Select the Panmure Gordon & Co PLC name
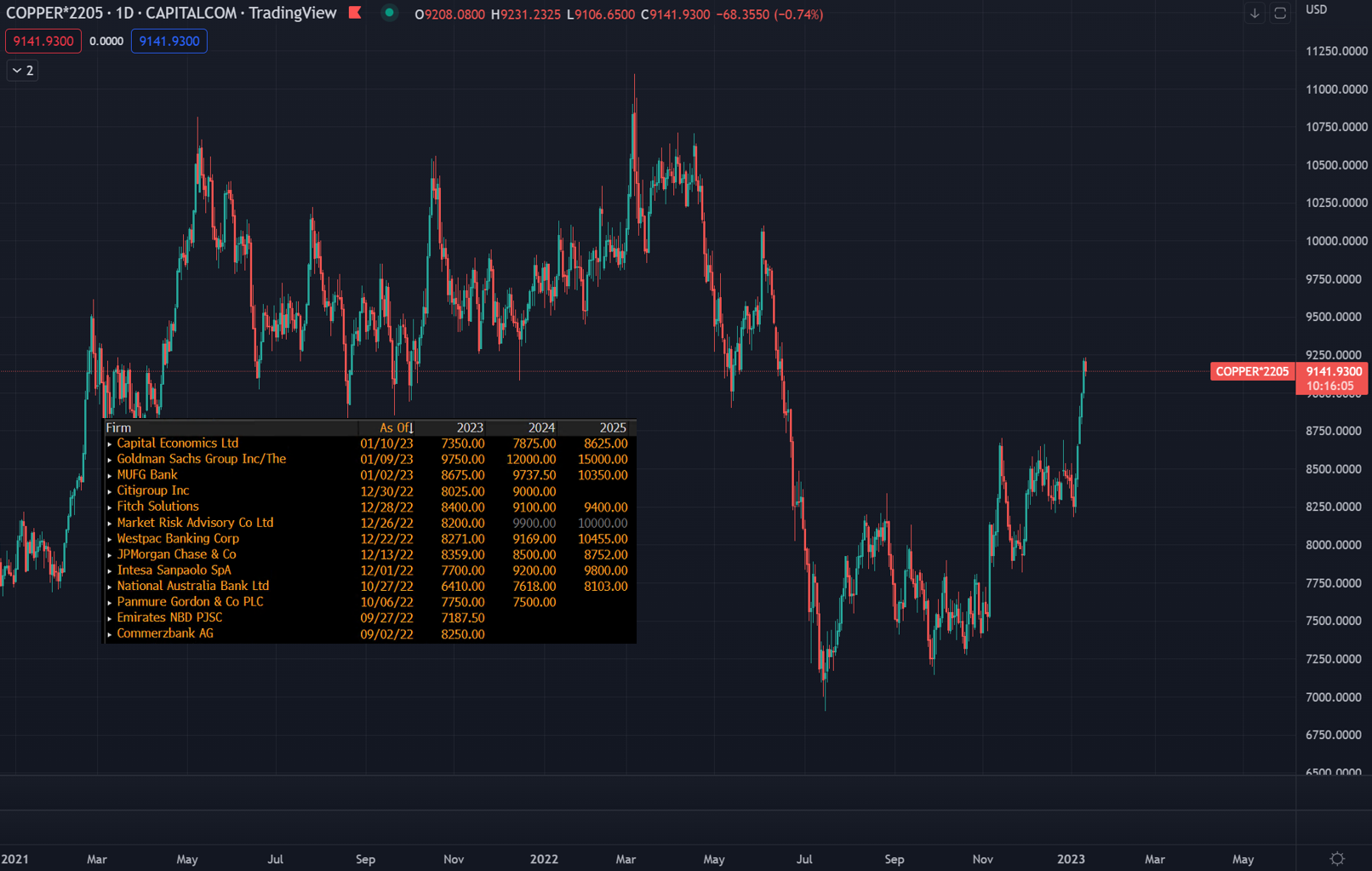The width and height of the screenshot is (1372, 871). 190,602
